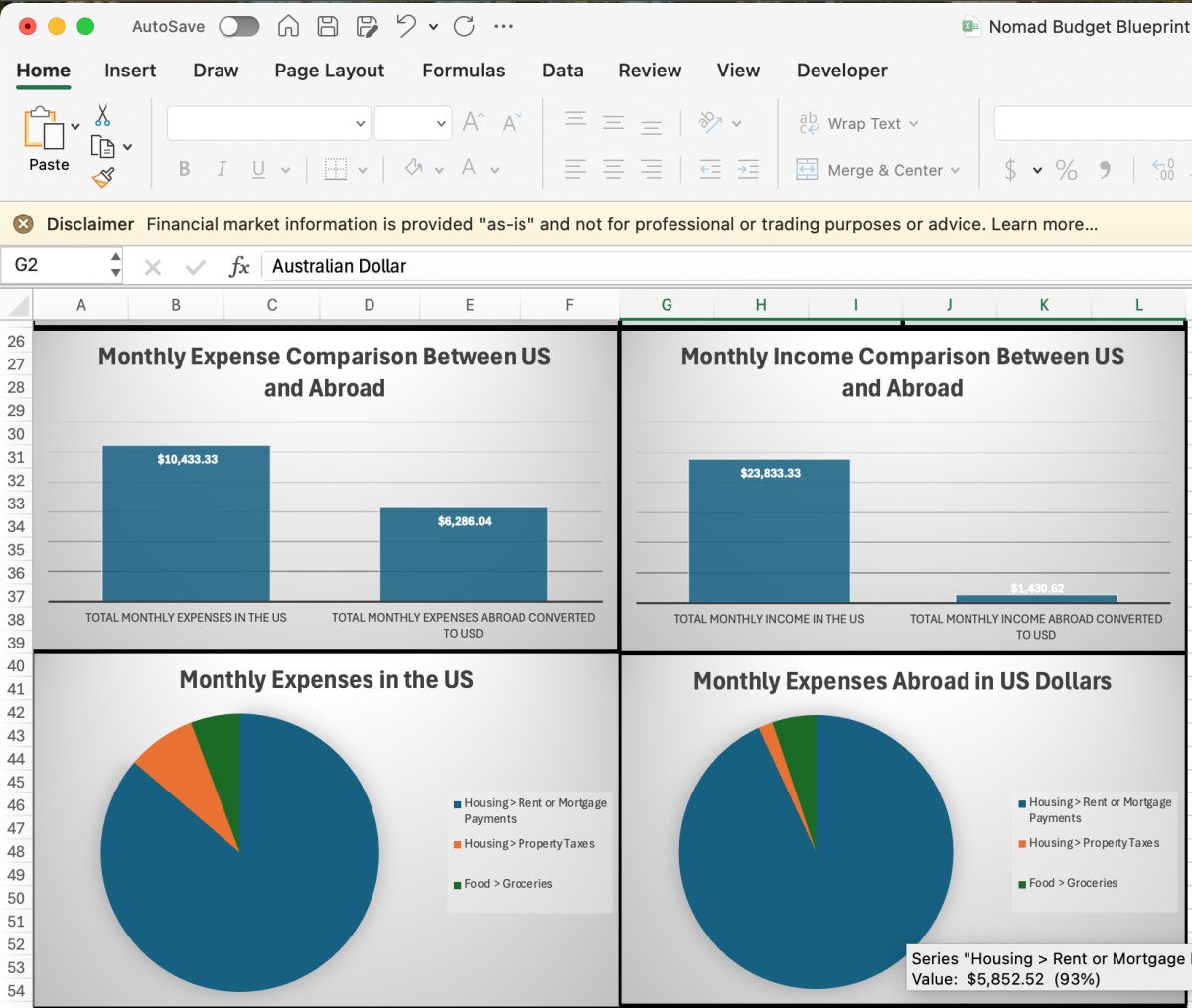
Task: Open the font size dropdown
Action: pos(441,124)
